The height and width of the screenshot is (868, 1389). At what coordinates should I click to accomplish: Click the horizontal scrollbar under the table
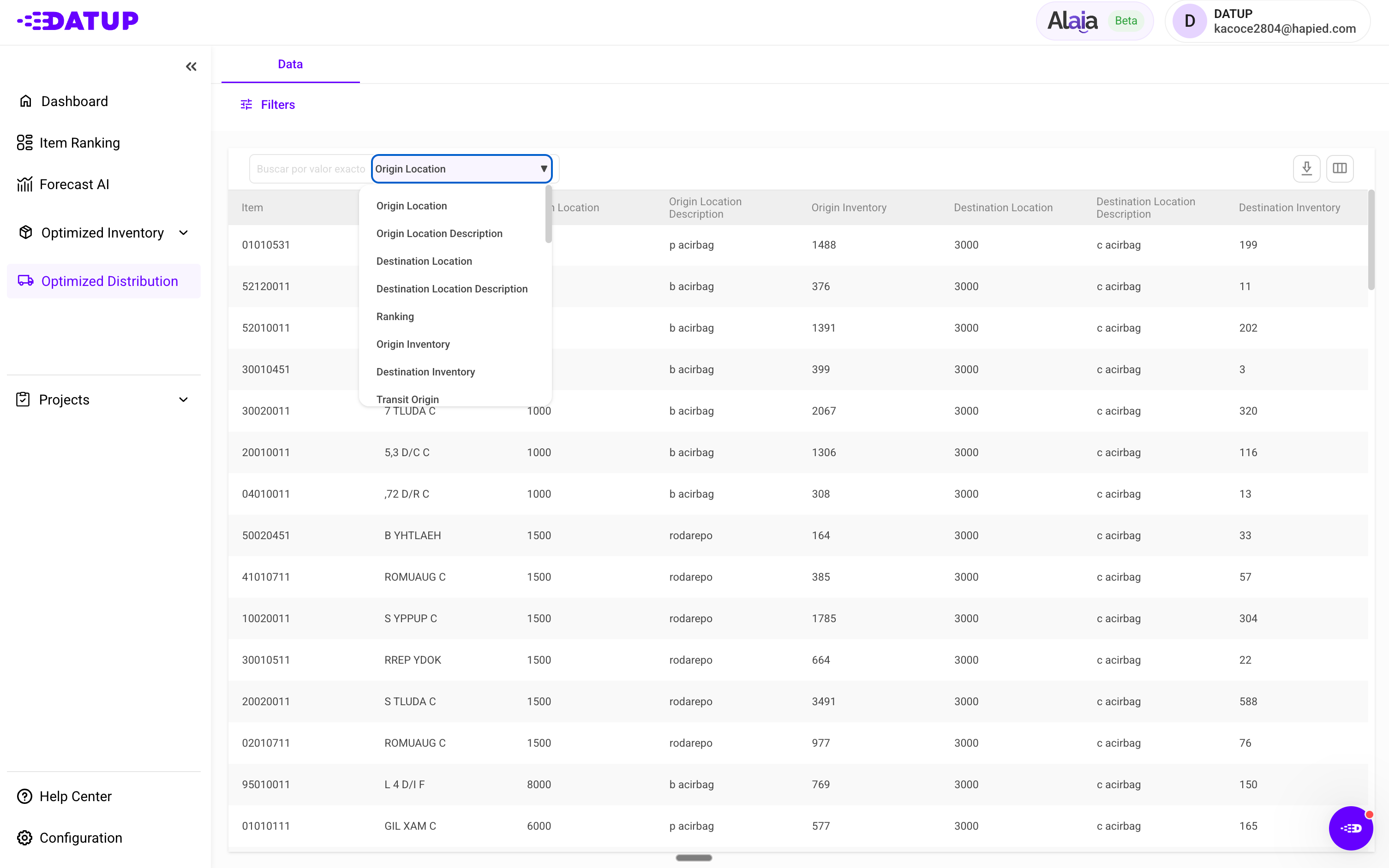[693, 858]
